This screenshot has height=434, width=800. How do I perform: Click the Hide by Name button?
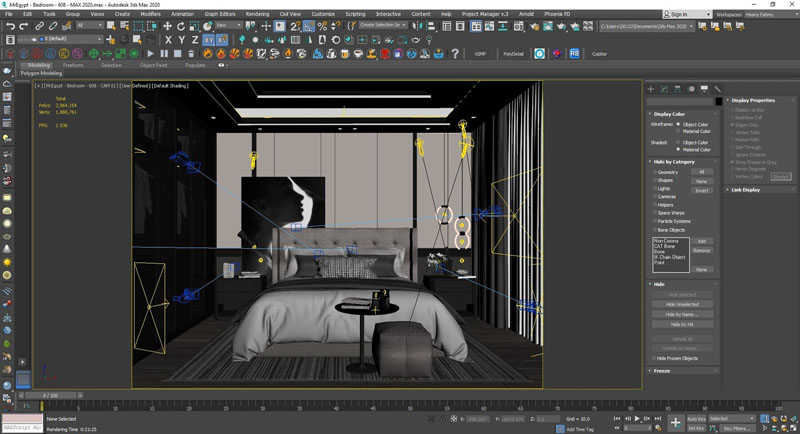tap(682, 314)
